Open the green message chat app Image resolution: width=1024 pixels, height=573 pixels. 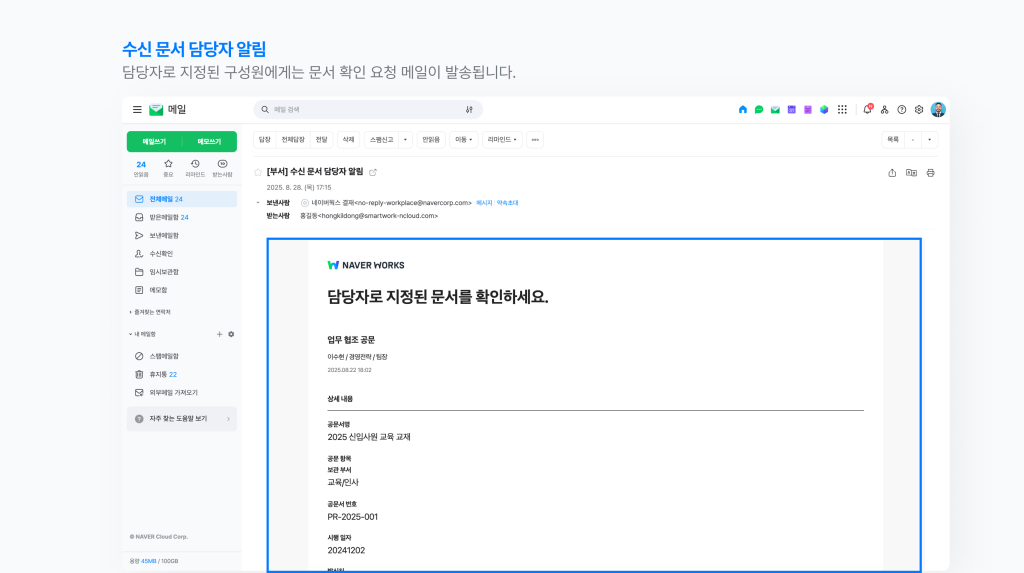[759, 110]
